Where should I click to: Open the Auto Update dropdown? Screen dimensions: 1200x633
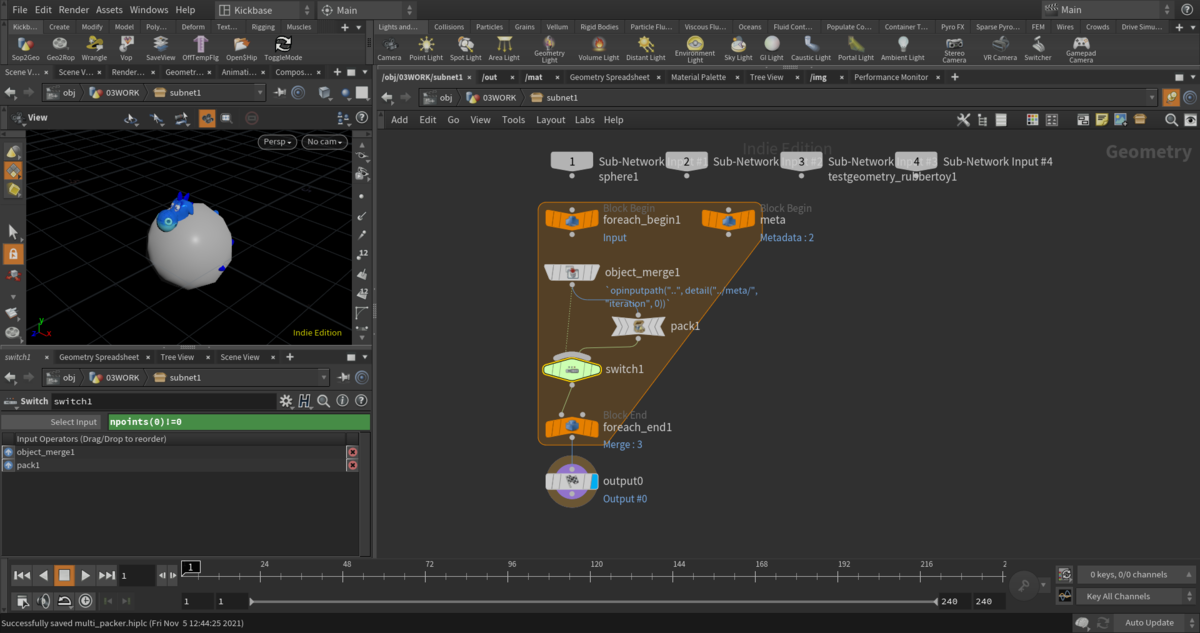1155,623
